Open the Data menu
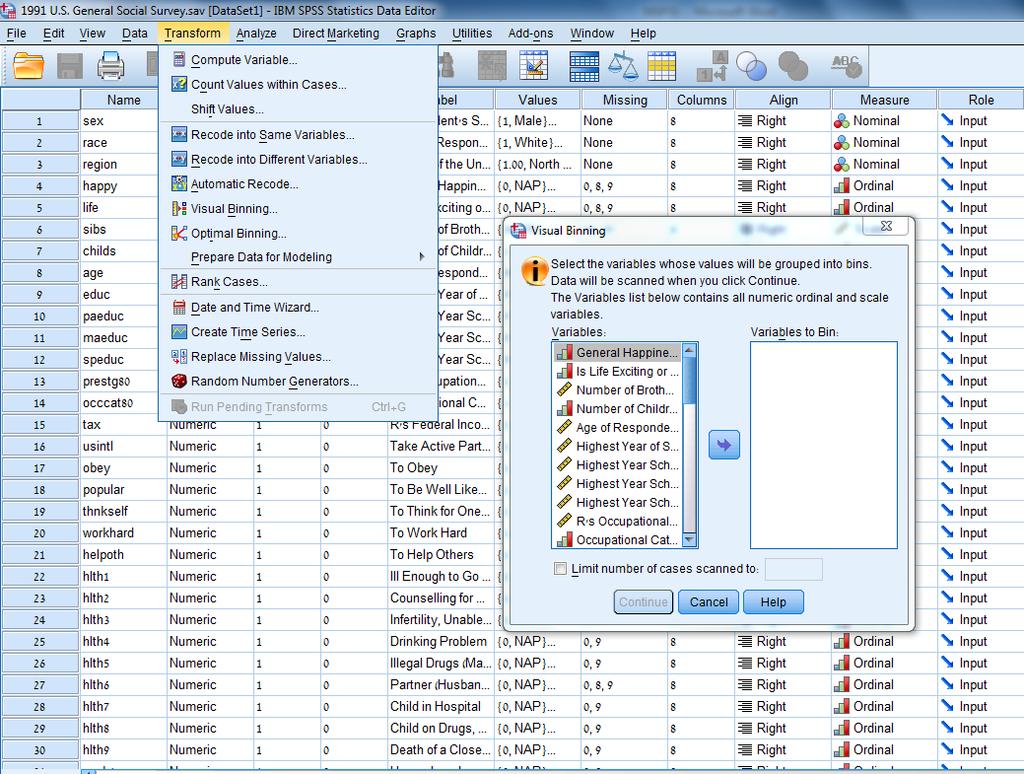The height and width of the screenshot is (774, 1024). point(135,33)
